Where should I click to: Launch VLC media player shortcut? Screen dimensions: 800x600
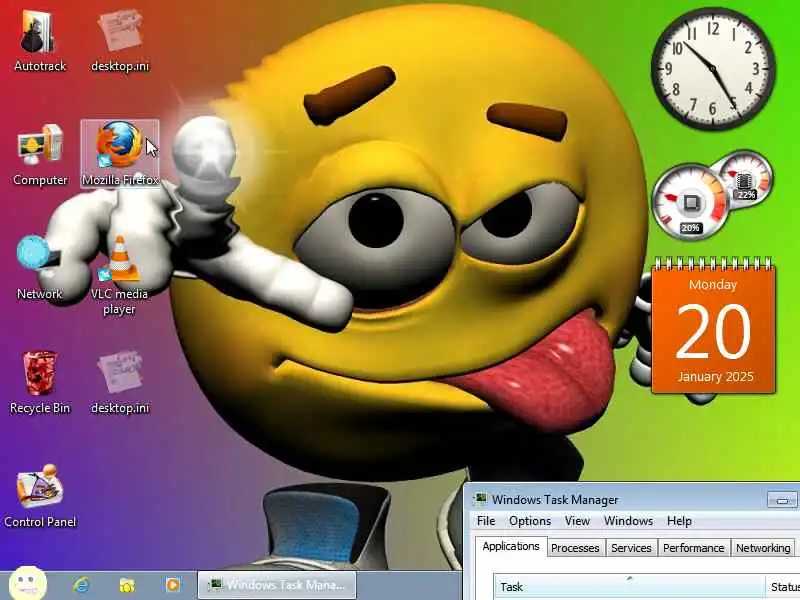click(x=119, y=276)
